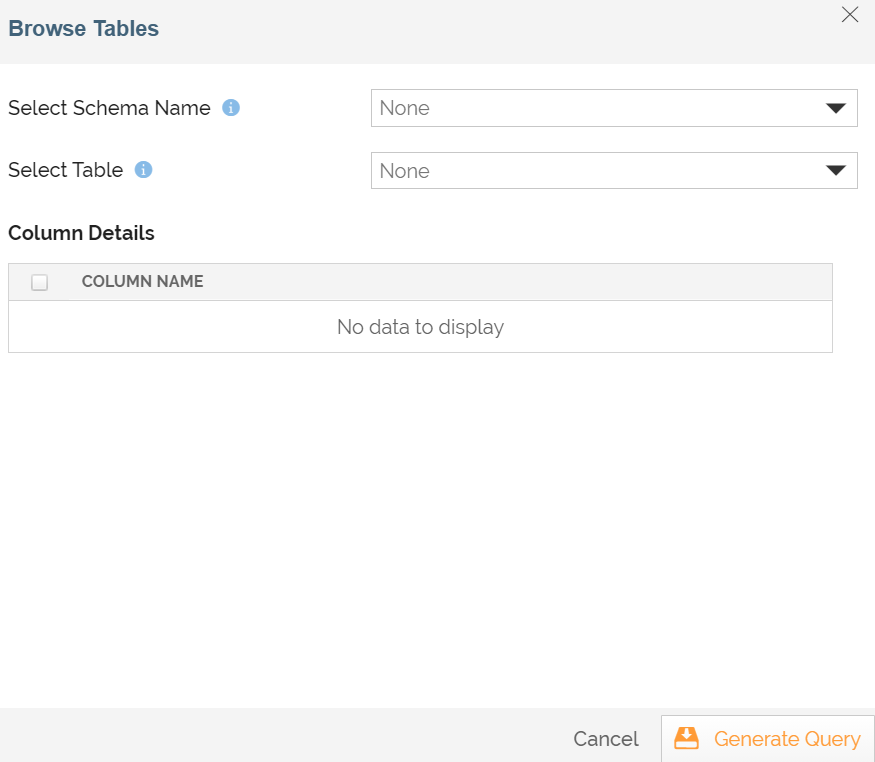Screen dimensions: 875x762
Task: Open the Select Table combo box showing None
Action: click(x=614, y=171)
